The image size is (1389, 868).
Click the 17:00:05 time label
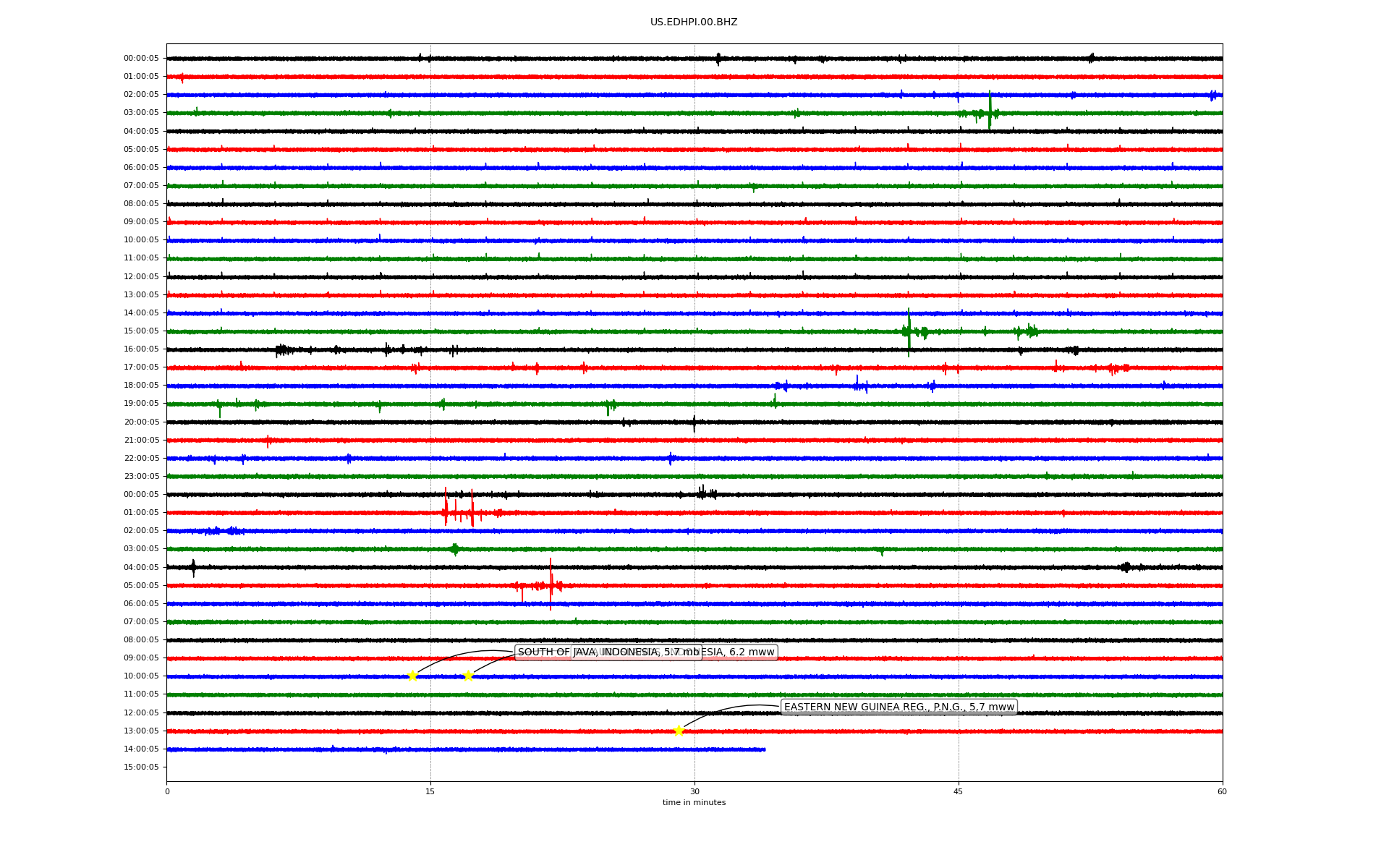coord(141,367)
